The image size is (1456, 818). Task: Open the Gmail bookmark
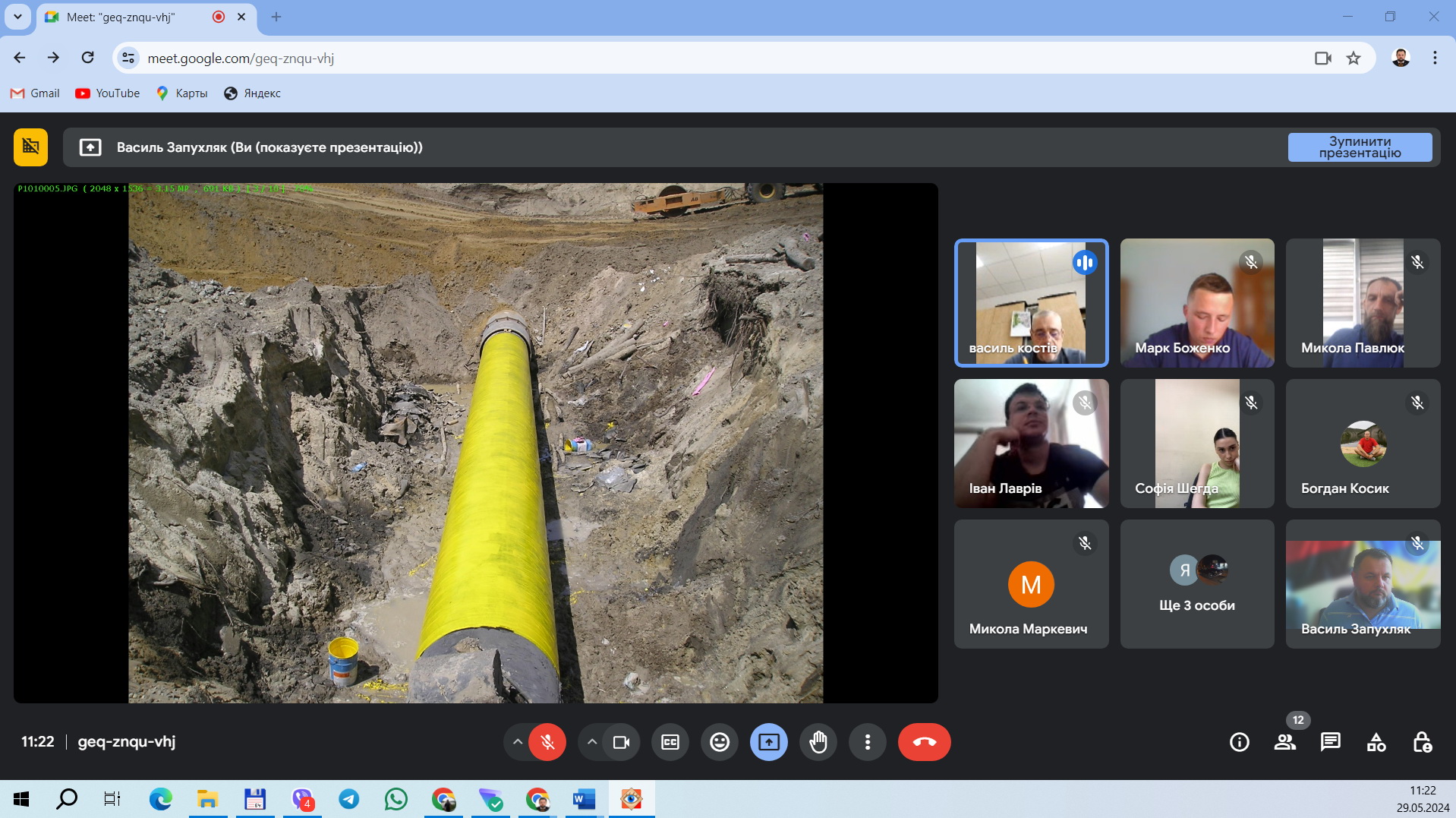coord(35,93)
